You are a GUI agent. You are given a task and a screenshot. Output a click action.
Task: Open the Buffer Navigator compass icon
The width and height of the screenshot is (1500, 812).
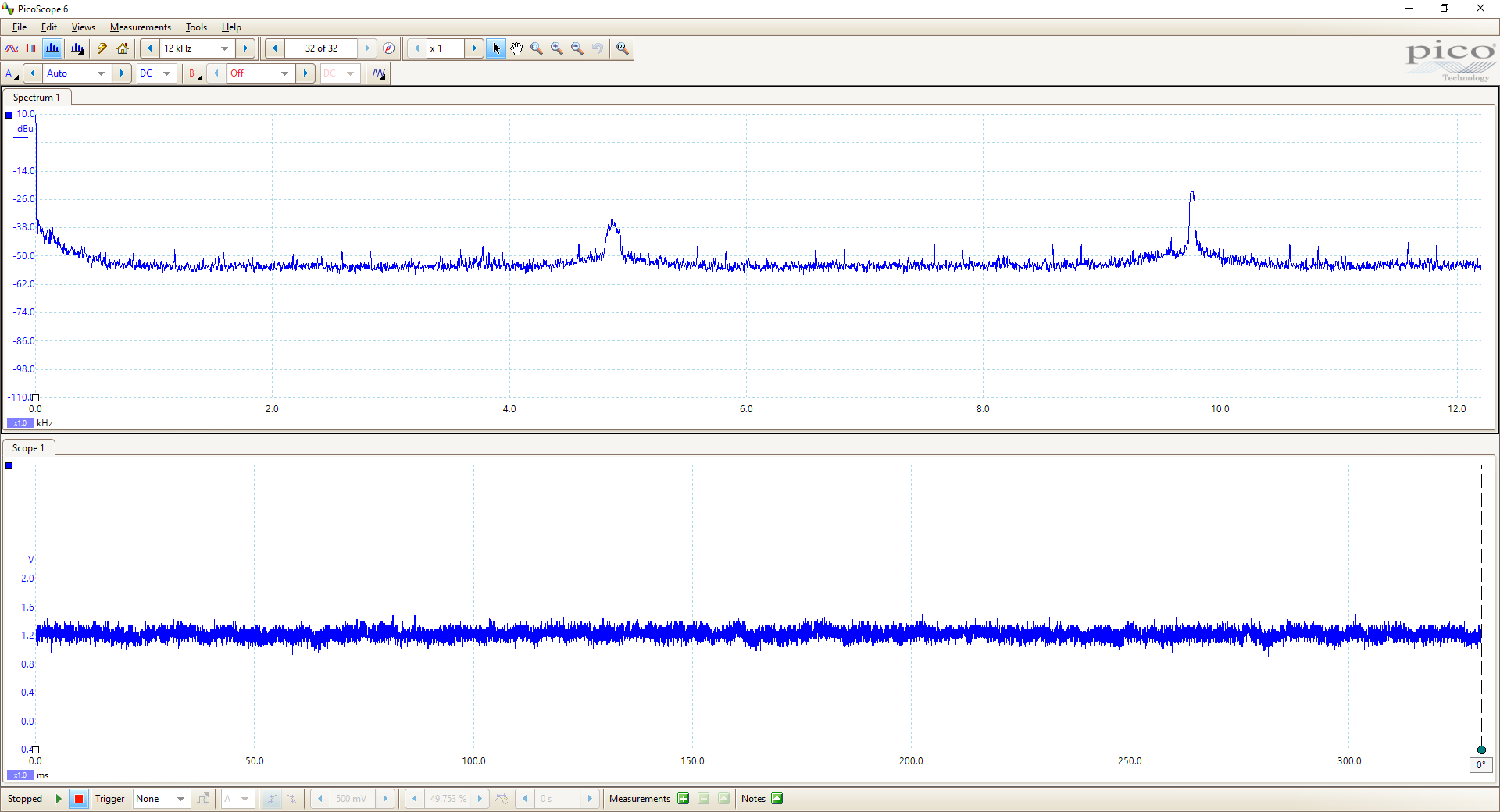pyautogui.click(x=388, y=48)
